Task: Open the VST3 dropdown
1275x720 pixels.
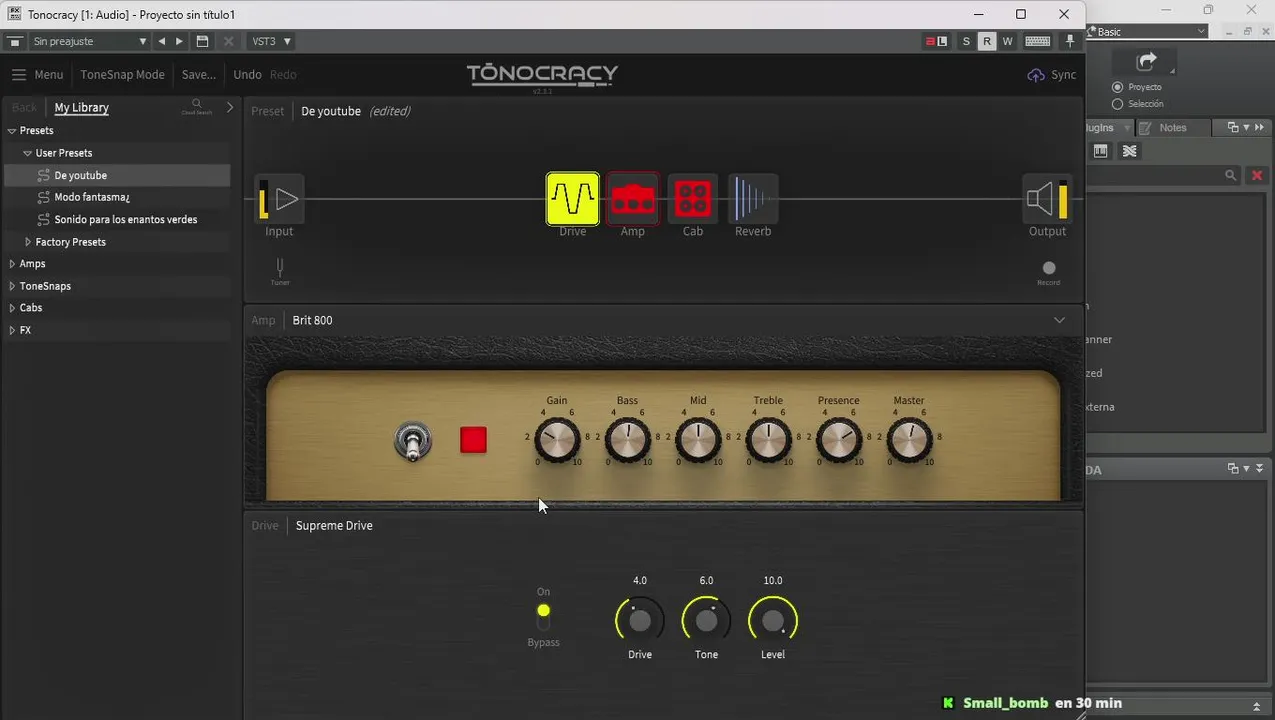Action: pyautogui.click(x=270, y=41)
